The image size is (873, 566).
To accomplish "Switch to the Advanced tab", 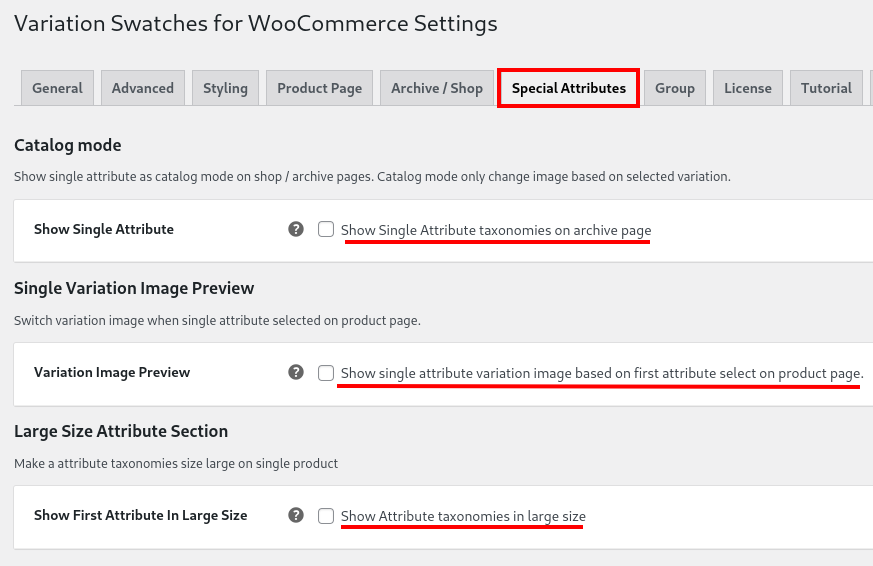I will [x=143, y=88].
